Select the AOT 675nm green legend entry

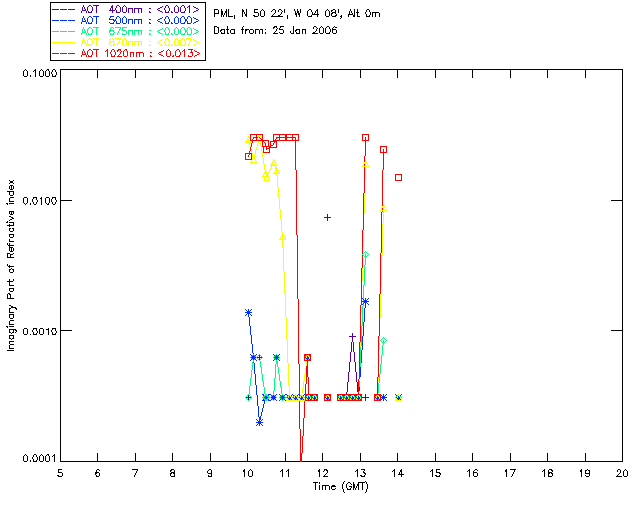(127, 31)
